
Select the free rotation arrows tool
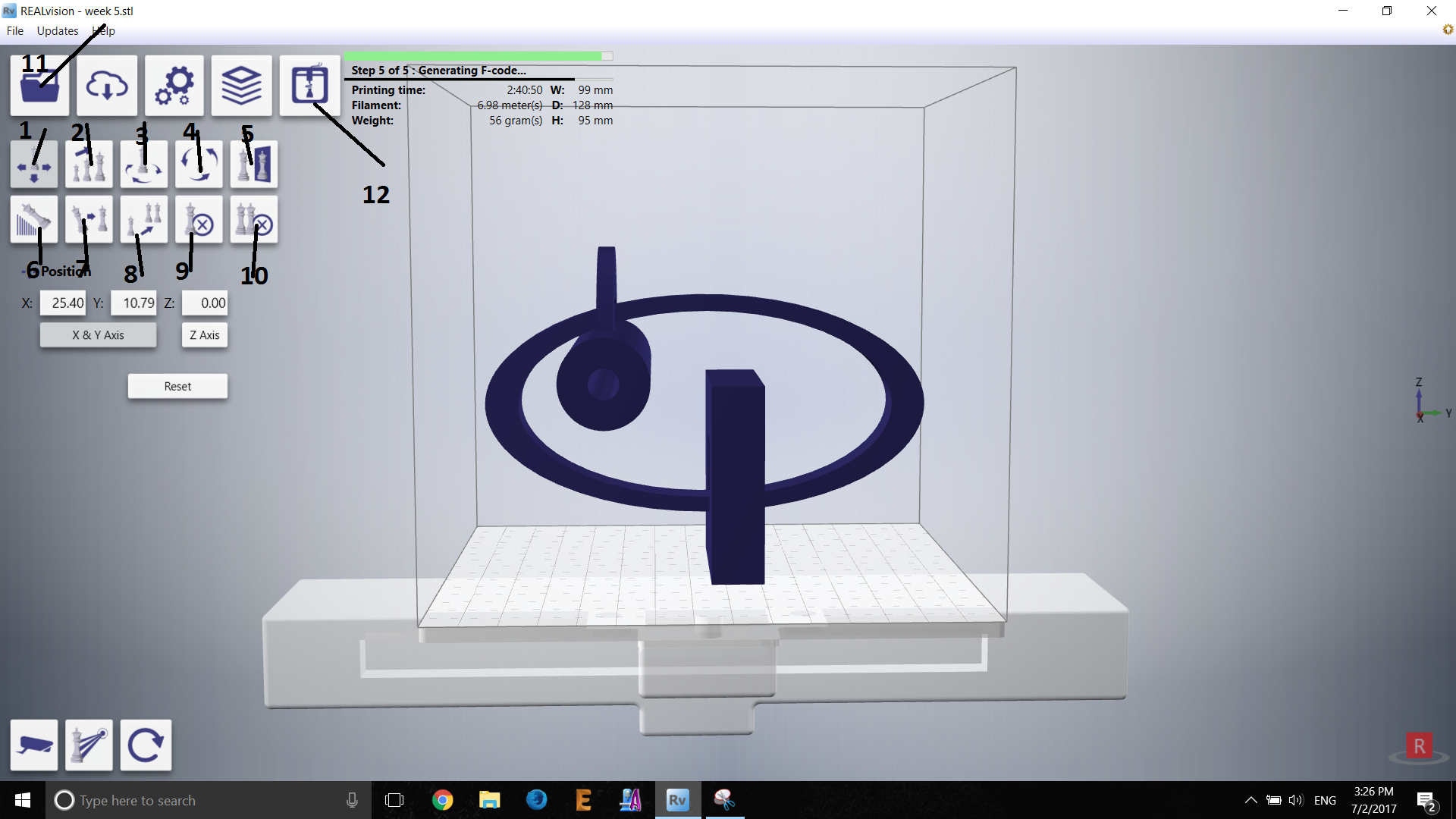click(x=199, y=165)
